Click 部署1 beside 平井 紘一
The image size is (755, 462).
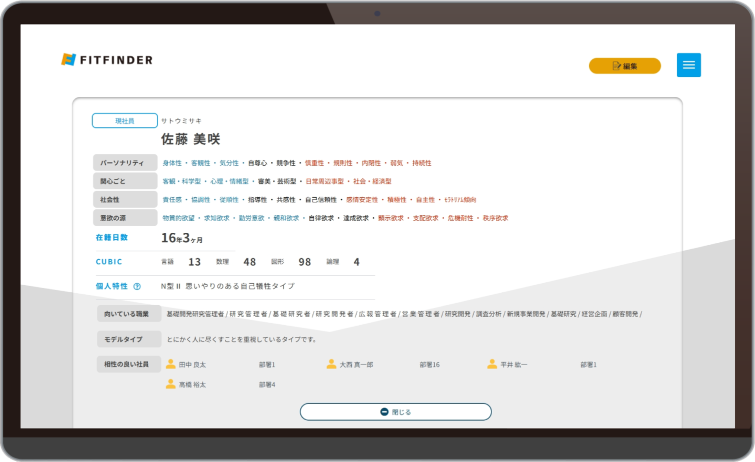point(588,365)
